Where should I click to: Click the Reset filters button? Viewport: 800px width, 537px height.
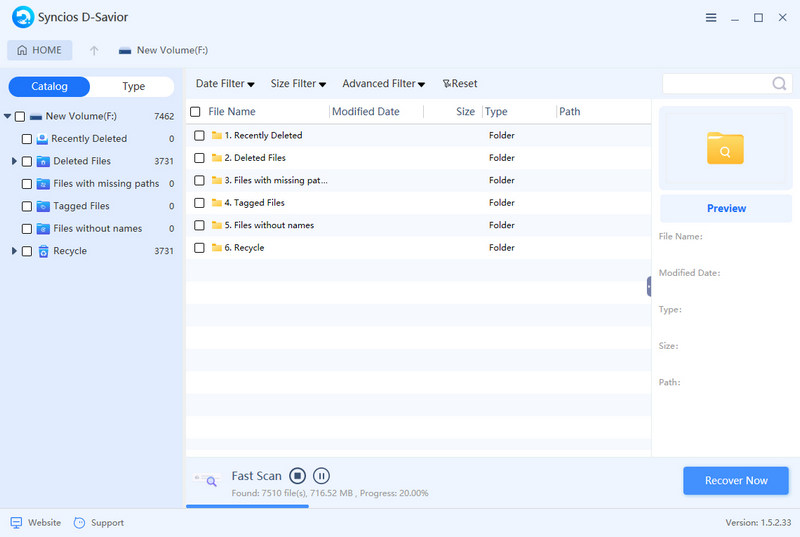(460, 84)
